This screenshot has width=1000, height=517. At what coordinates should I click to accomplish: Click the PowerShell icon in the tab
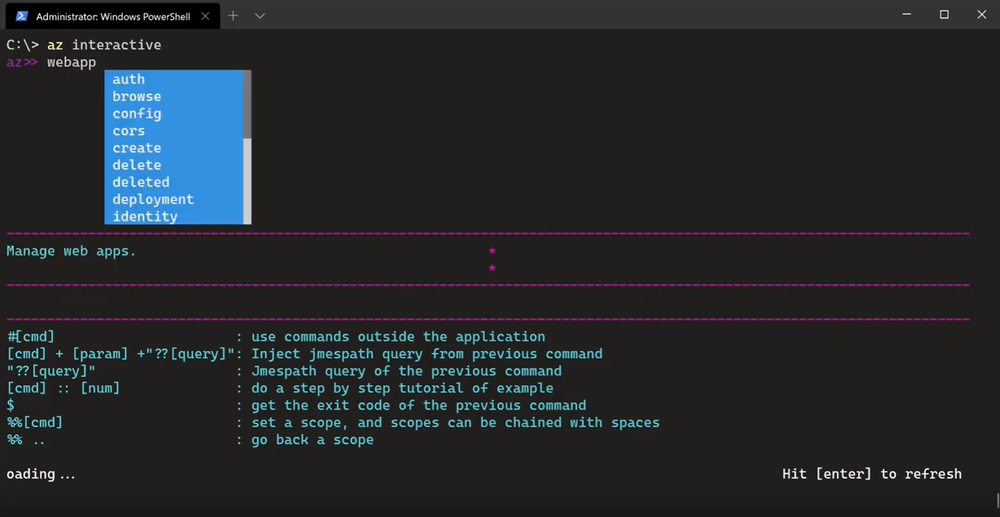[x=21, y=16]
